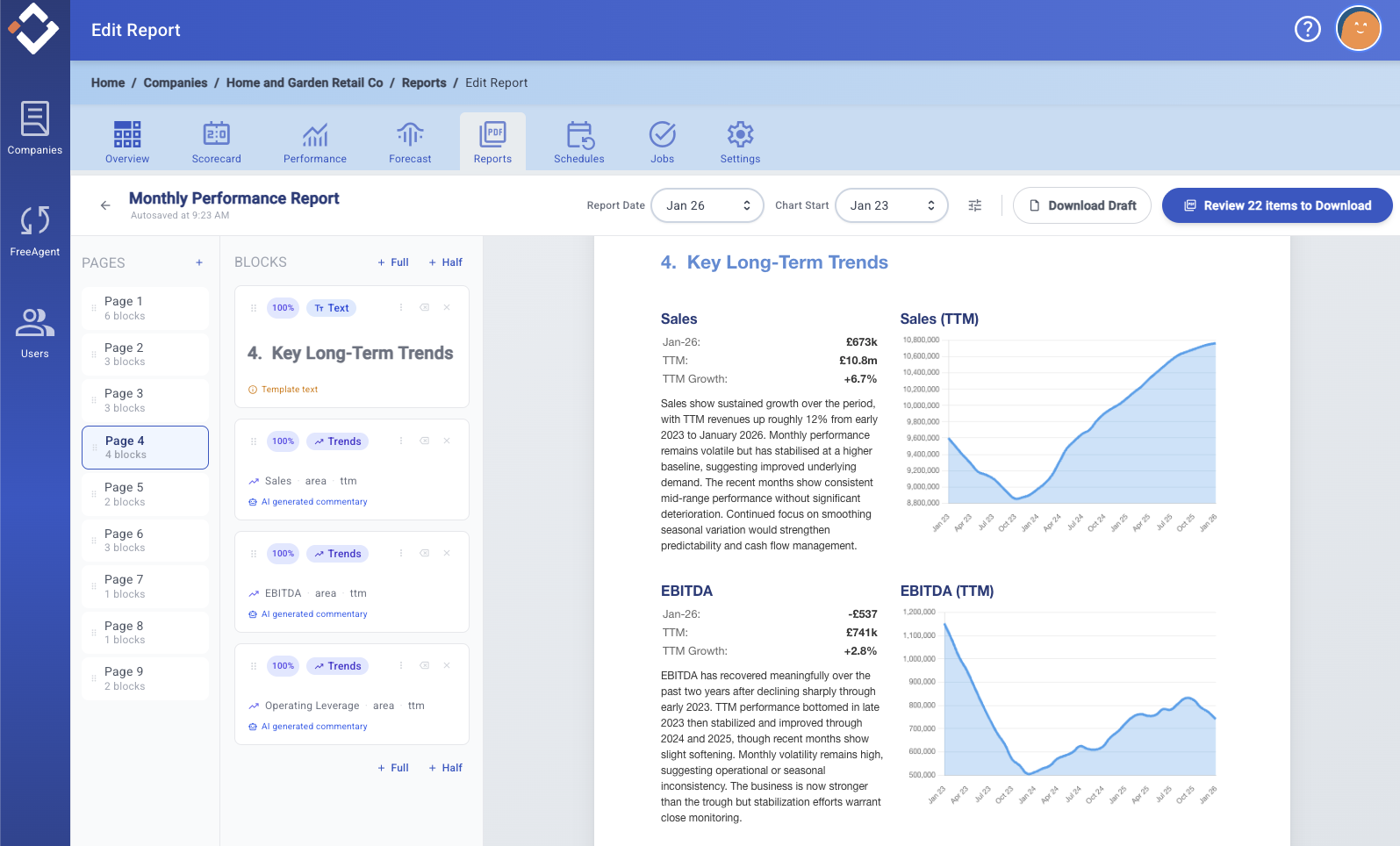Image resolution: width=1400 pixels, height=846 pixels.
Task: Add a Half block at bottom of Blocks
Action: click(446, 768)
